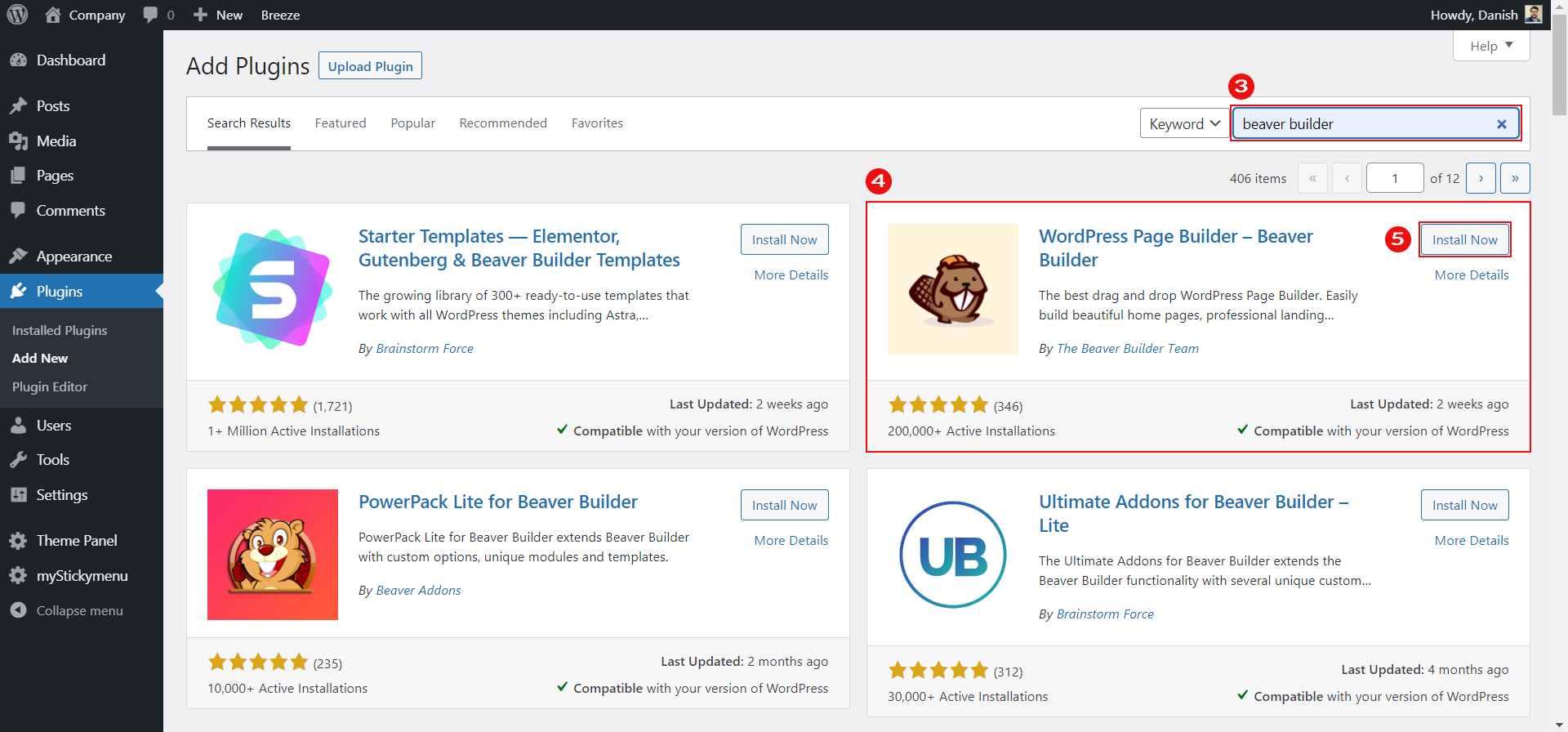Open Brainstorm Force author link under Starter Templates
1568x732 pixels.
(x=425, y=349)
